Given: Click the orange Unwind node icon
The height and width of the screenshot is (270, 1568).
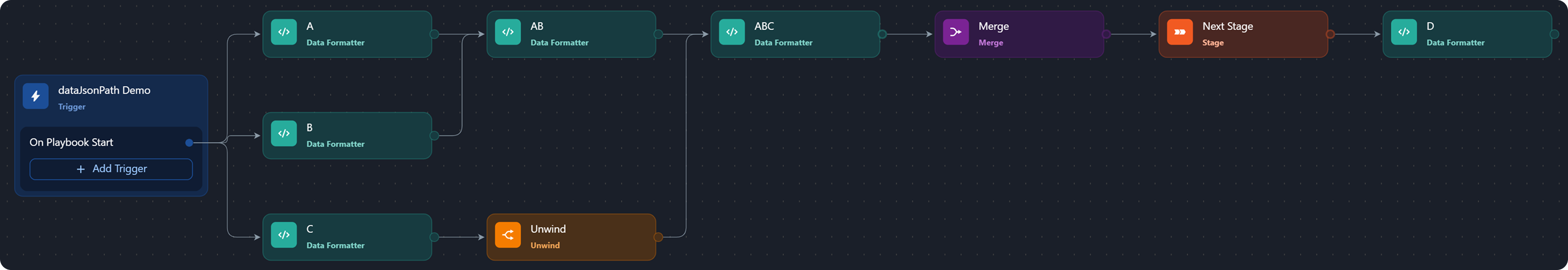Looking at the screenshot, I should tap(508, 235).
